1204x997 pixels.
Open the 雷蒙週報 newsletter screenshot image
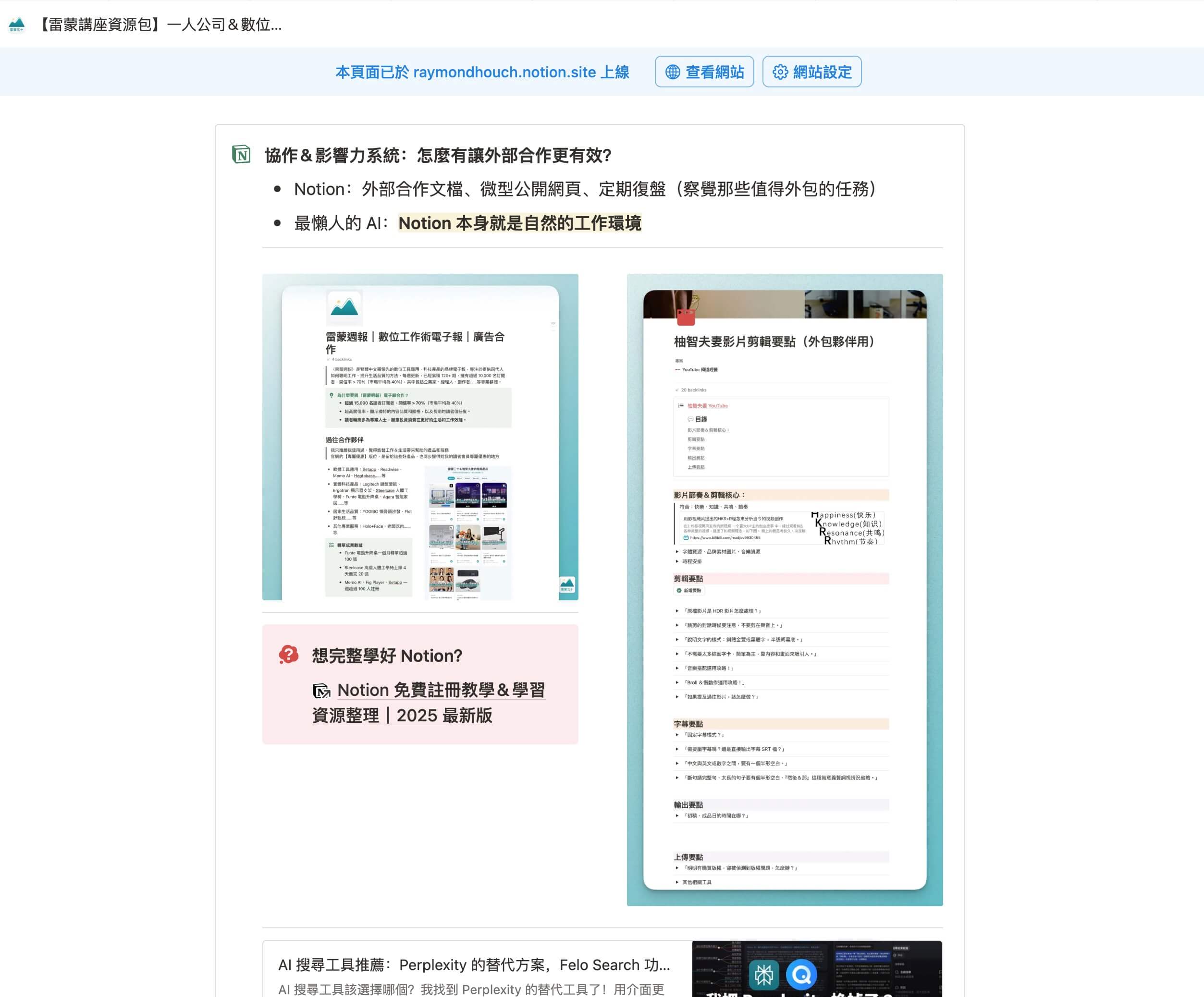coord(420,437)
